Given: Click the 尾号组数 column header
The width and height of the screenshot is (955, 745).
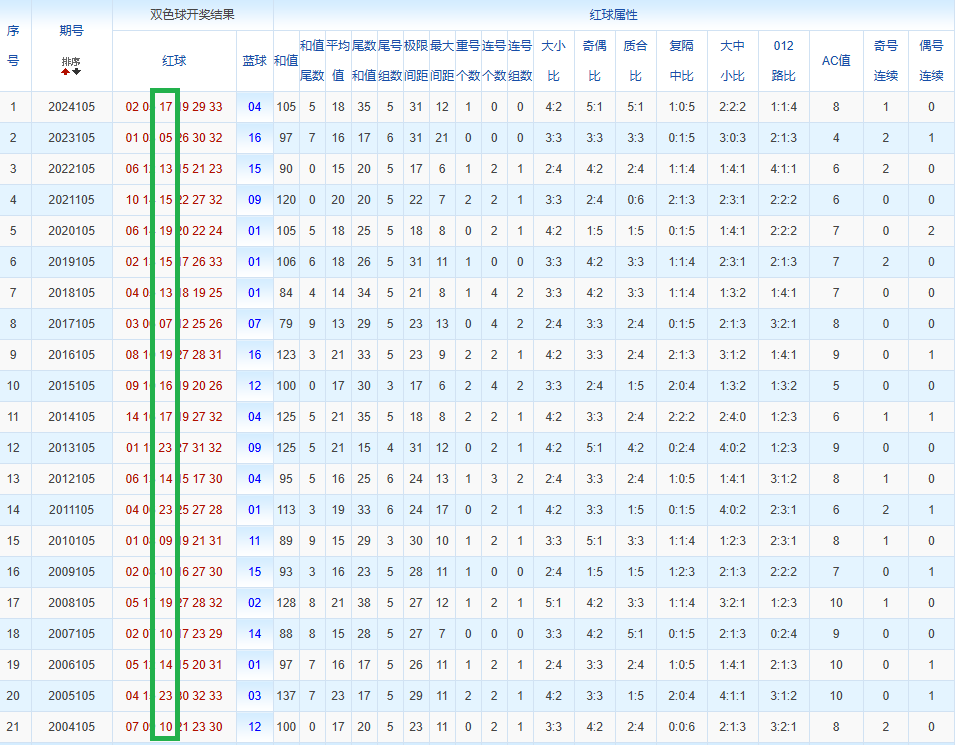Looking at the screenshot, I should click(x=390, y=60).
